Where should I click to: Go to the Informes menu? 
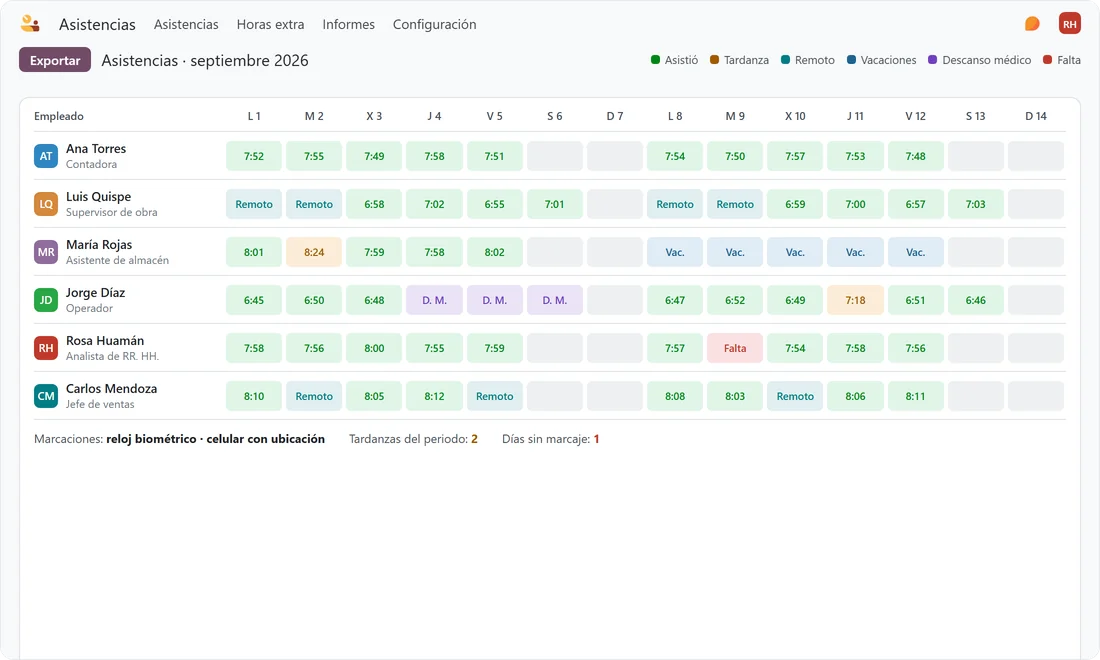point(349,25)
